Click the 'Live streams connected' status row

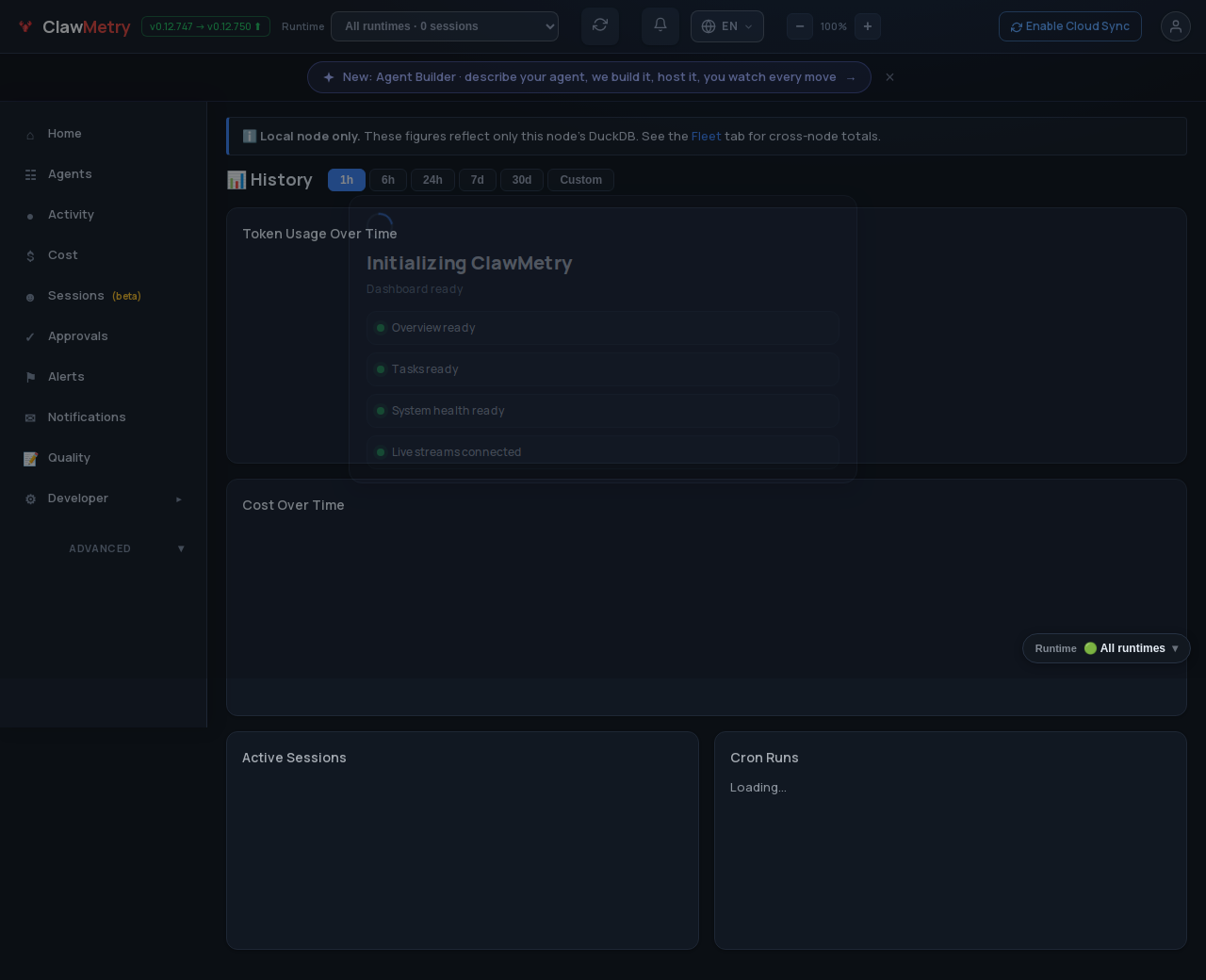click(x=603, y=452)
